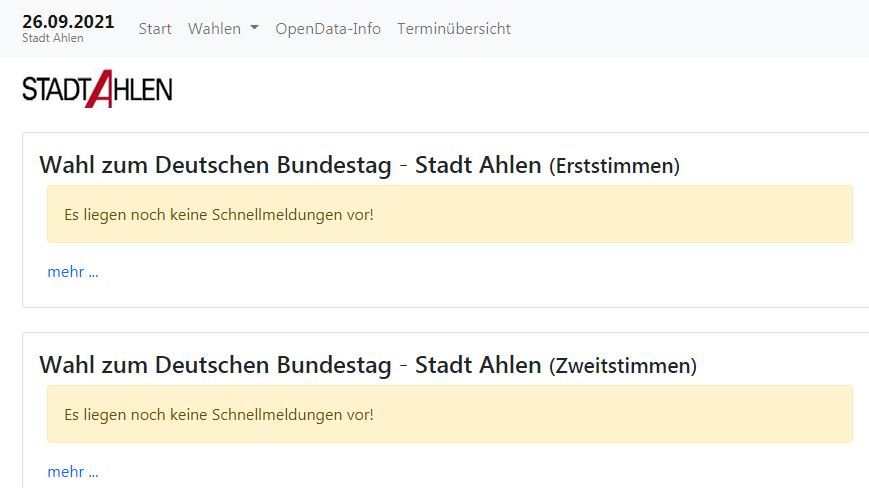
Task: Click the (Erststimmen) label in the heading
Action: 614,166
